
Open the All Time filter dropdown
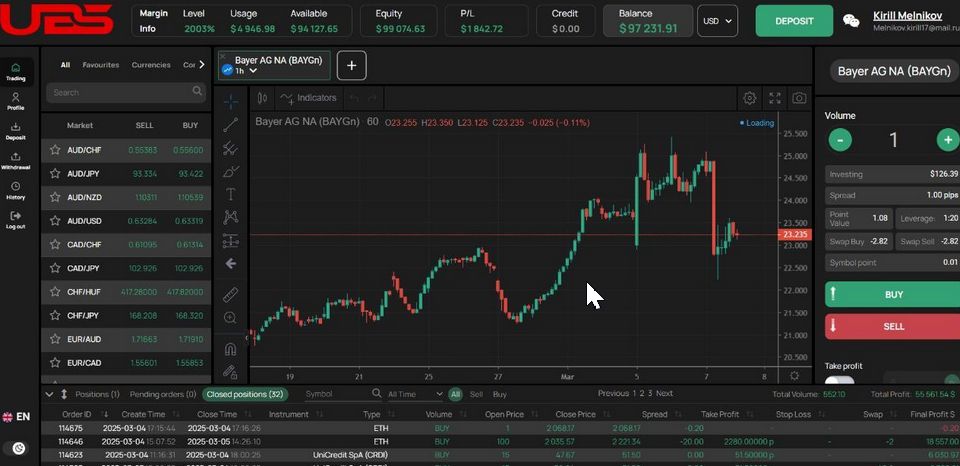(x=415, y=394)
